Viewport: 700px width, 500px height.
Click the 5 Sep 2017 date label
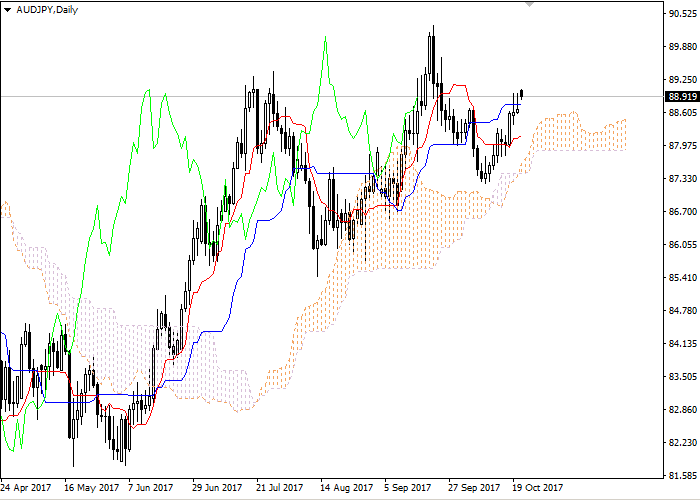408,488
